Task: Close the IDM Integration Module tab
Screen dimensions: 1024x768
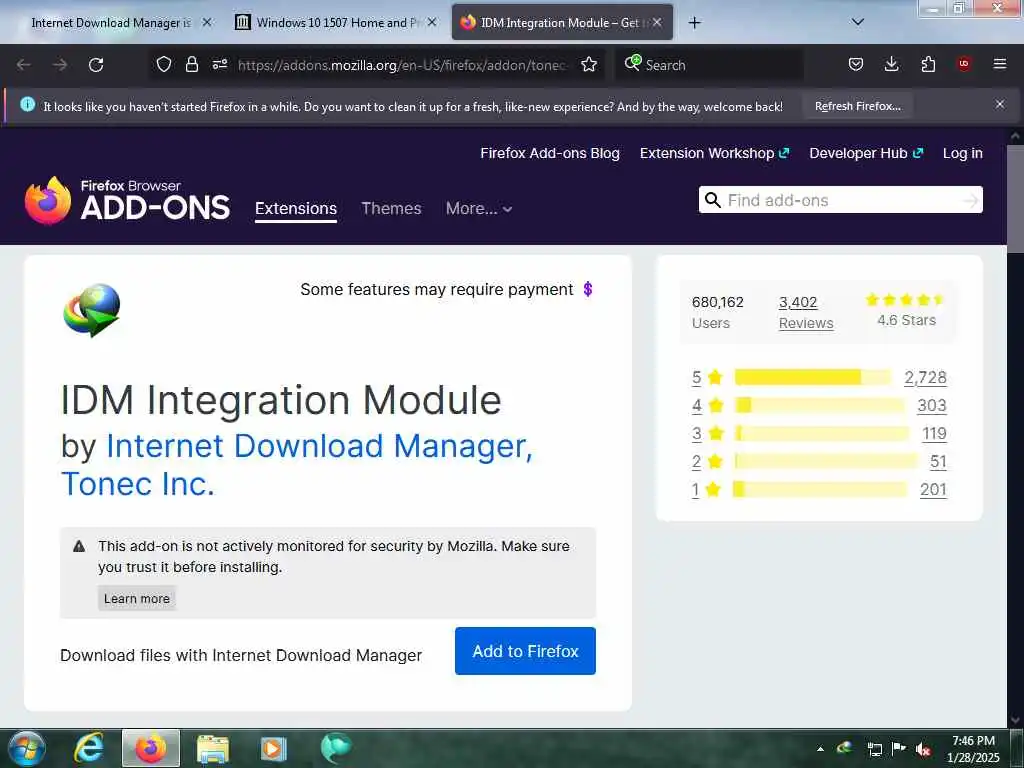Action: [x=657, y=22]
